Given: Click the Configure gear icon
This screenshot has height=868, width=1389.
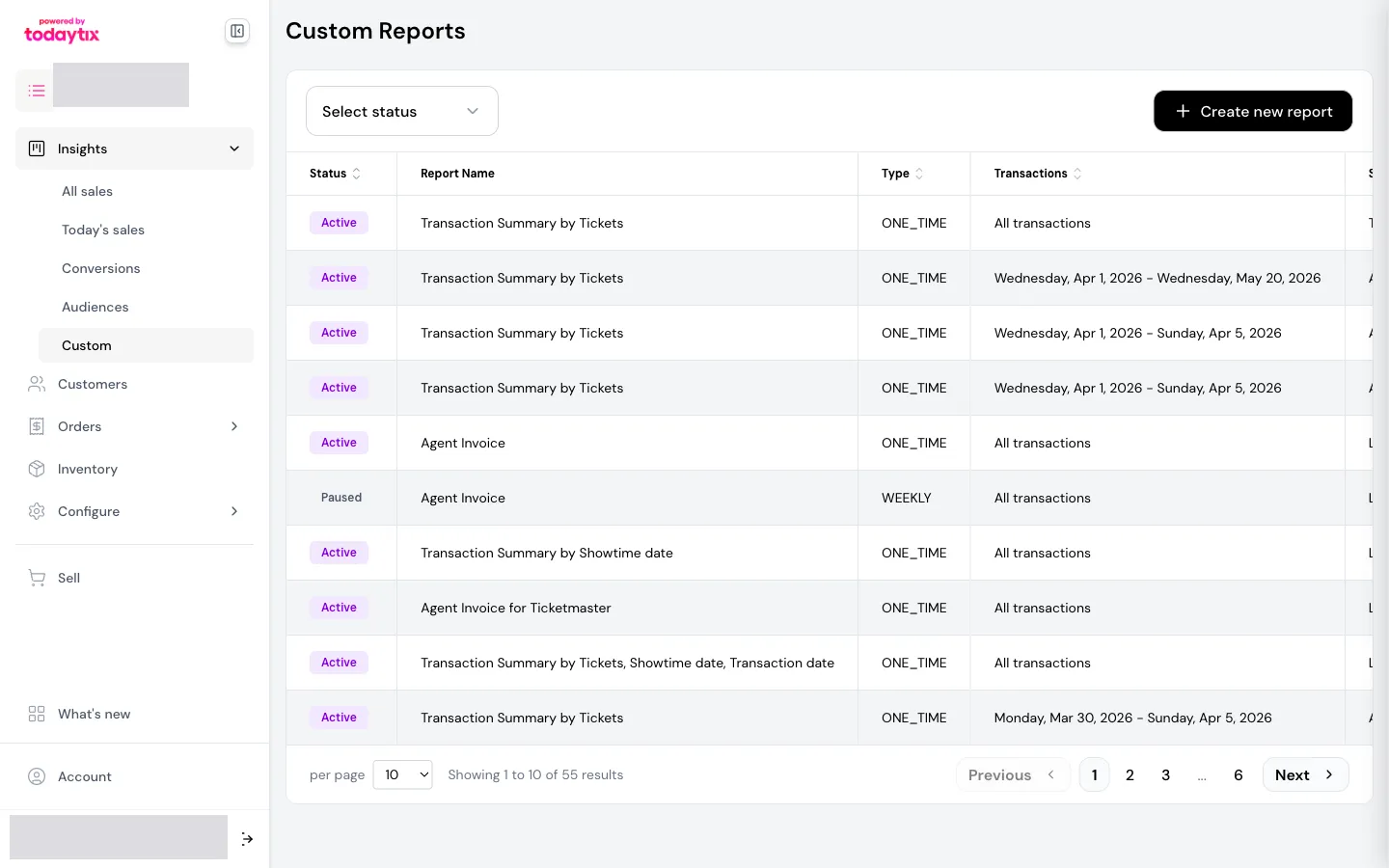Looking at the screenshot, I should [x=37, y=511].
